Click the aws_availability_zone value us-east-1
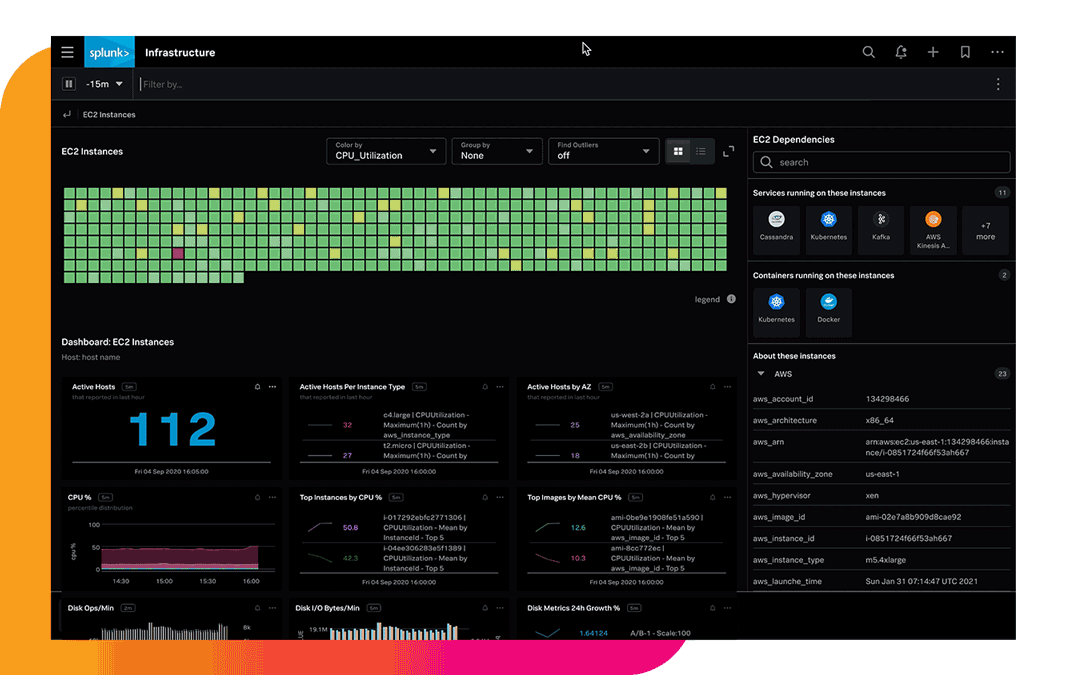The height and width of the screenshot is (675, 1066). coord(882,474)
